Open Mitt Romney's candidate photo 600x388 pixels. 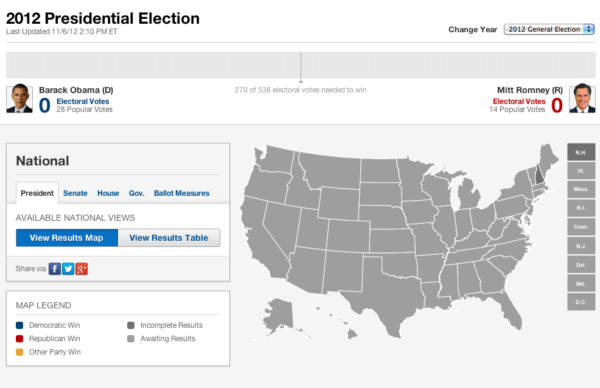(x=582, y=99)
